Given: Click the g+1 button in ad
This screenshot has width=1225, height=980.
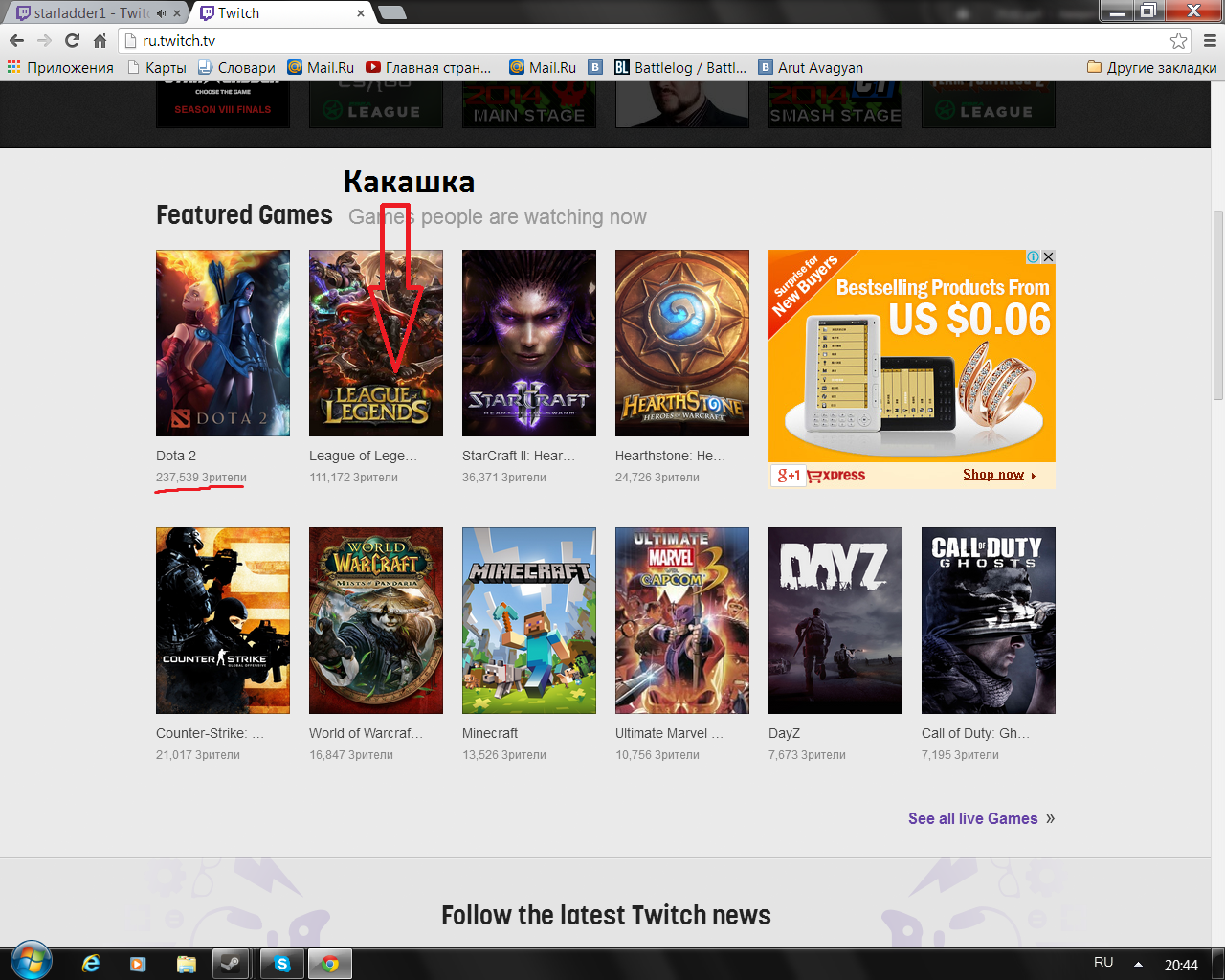Looking at the screenshot, I should (789, 475).
